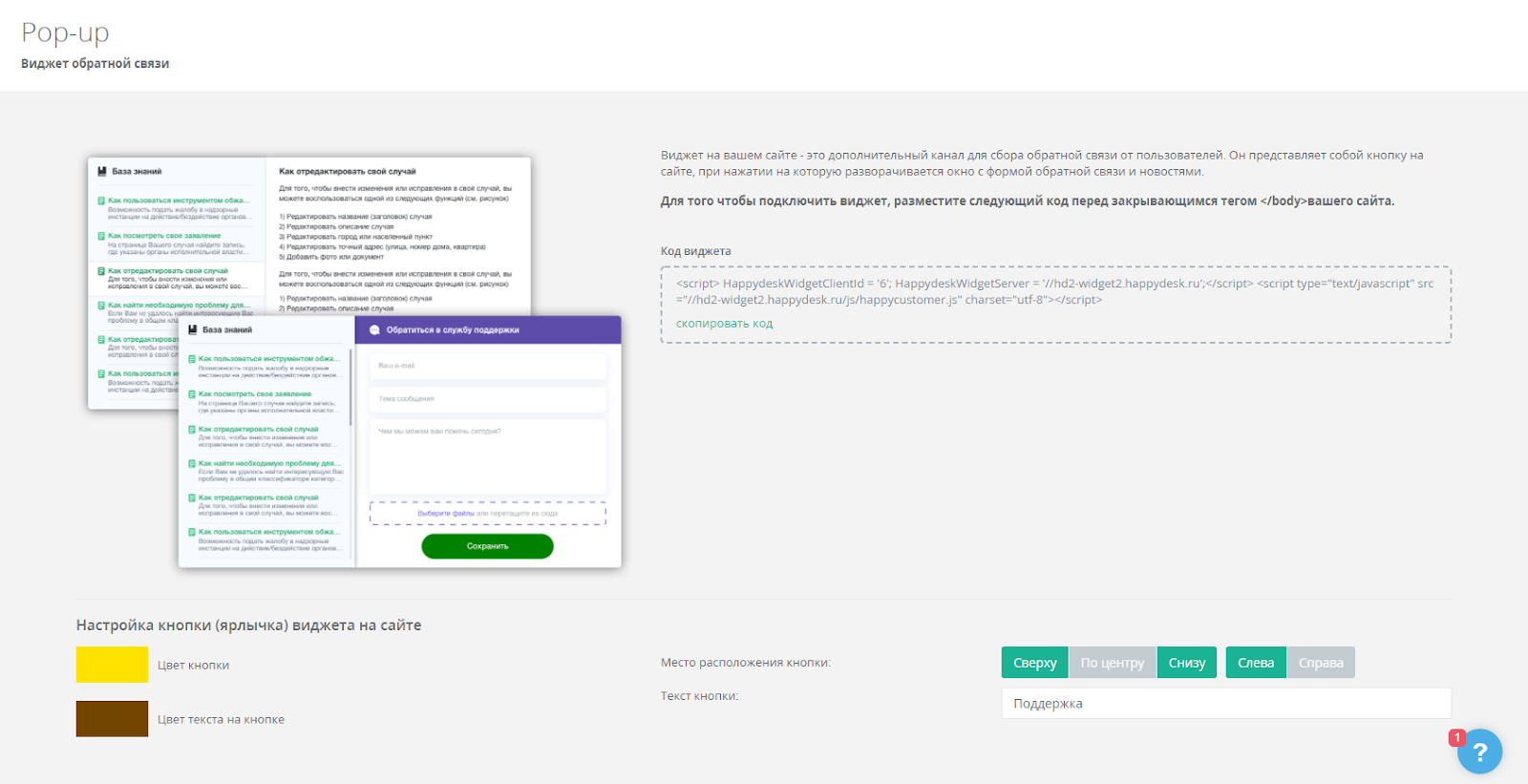Select the Снизу position toggle
Viewport: 1528px width, 784px height.
coord(1187,663)
